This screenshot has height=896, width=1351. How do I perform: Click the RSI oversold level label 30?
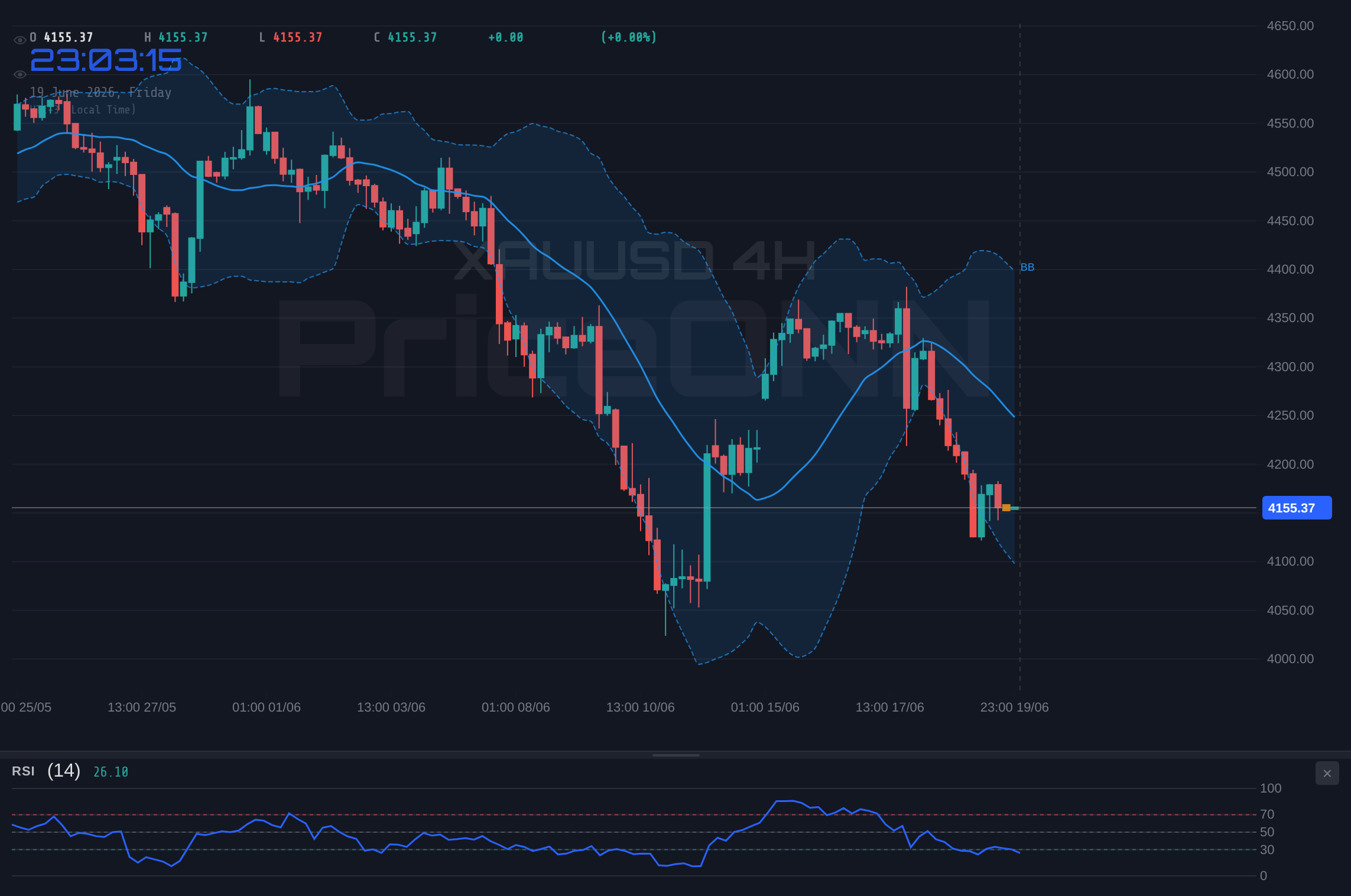pyautogui.click(x=1267, y=850)
